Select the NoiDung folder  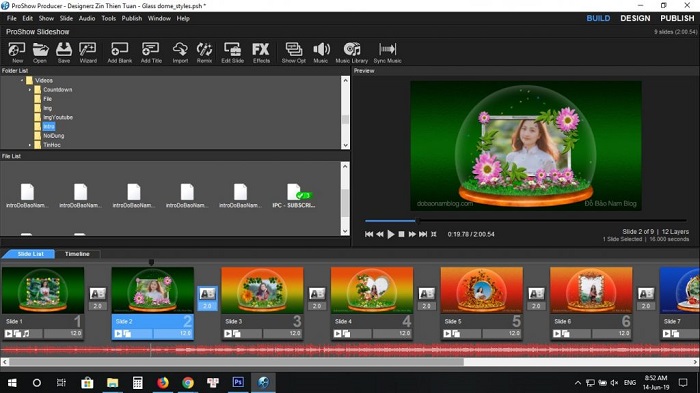pos(54,136)
